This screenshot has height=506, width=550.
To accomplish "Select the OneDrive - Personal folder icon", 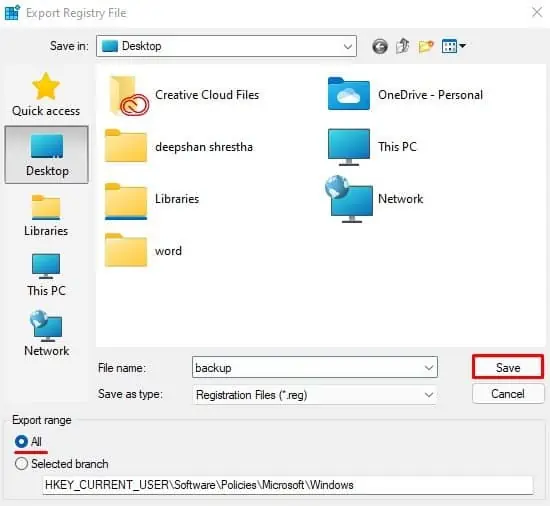I will pos(349,94).
